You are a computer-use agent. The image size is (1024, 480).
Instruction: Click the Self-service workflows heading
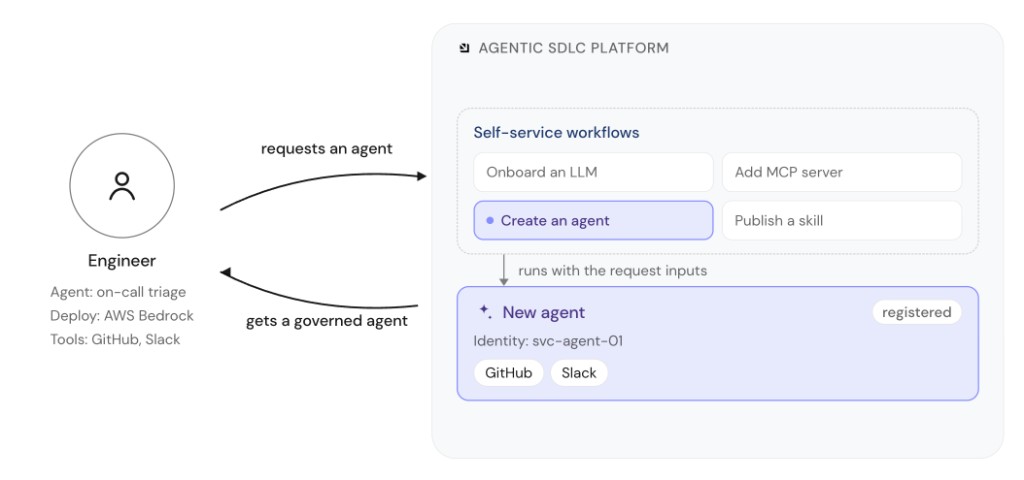click(556, 133)
